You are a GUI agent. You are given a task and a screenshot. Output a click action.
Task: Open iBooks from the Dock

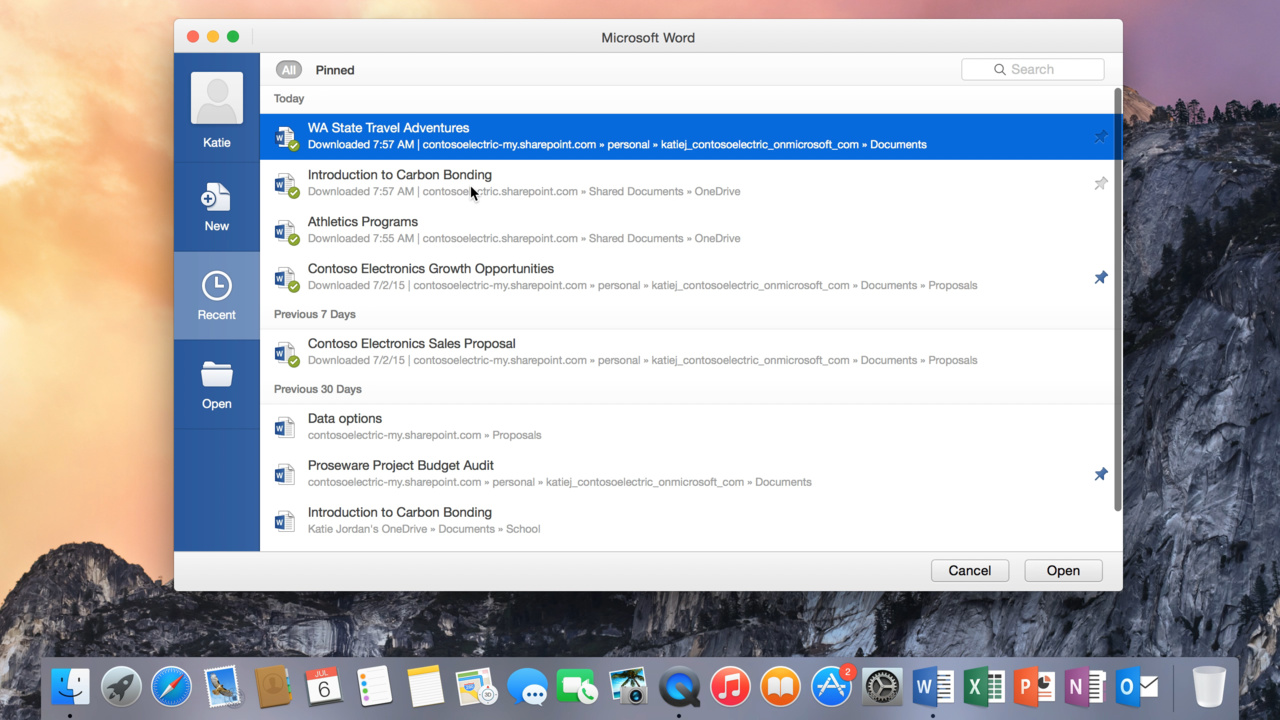pyautogui.click(x=781, y=687)
